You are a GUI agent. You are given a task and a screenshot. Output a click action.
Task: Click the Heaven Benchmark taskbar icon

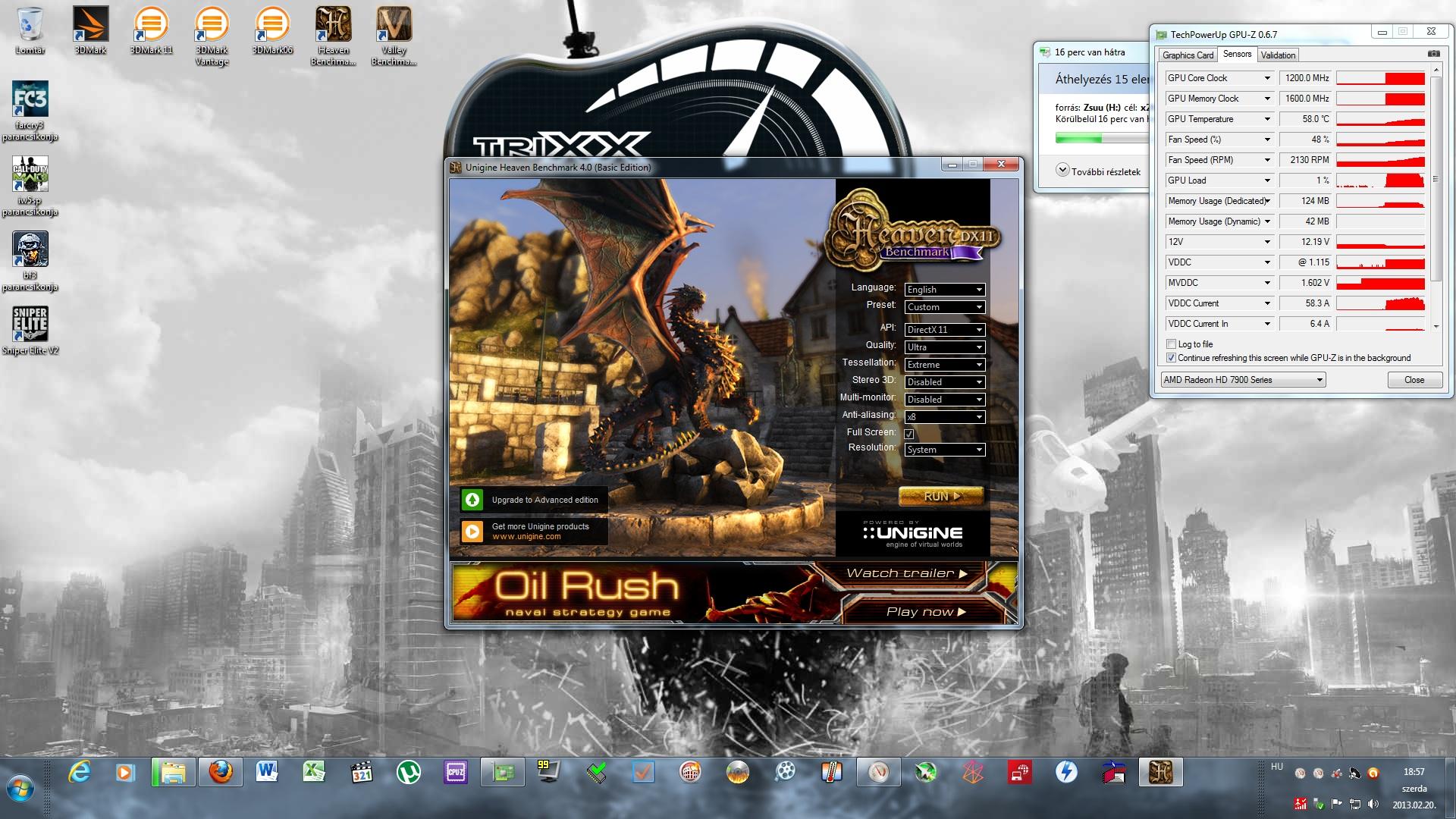point(1160,773)
